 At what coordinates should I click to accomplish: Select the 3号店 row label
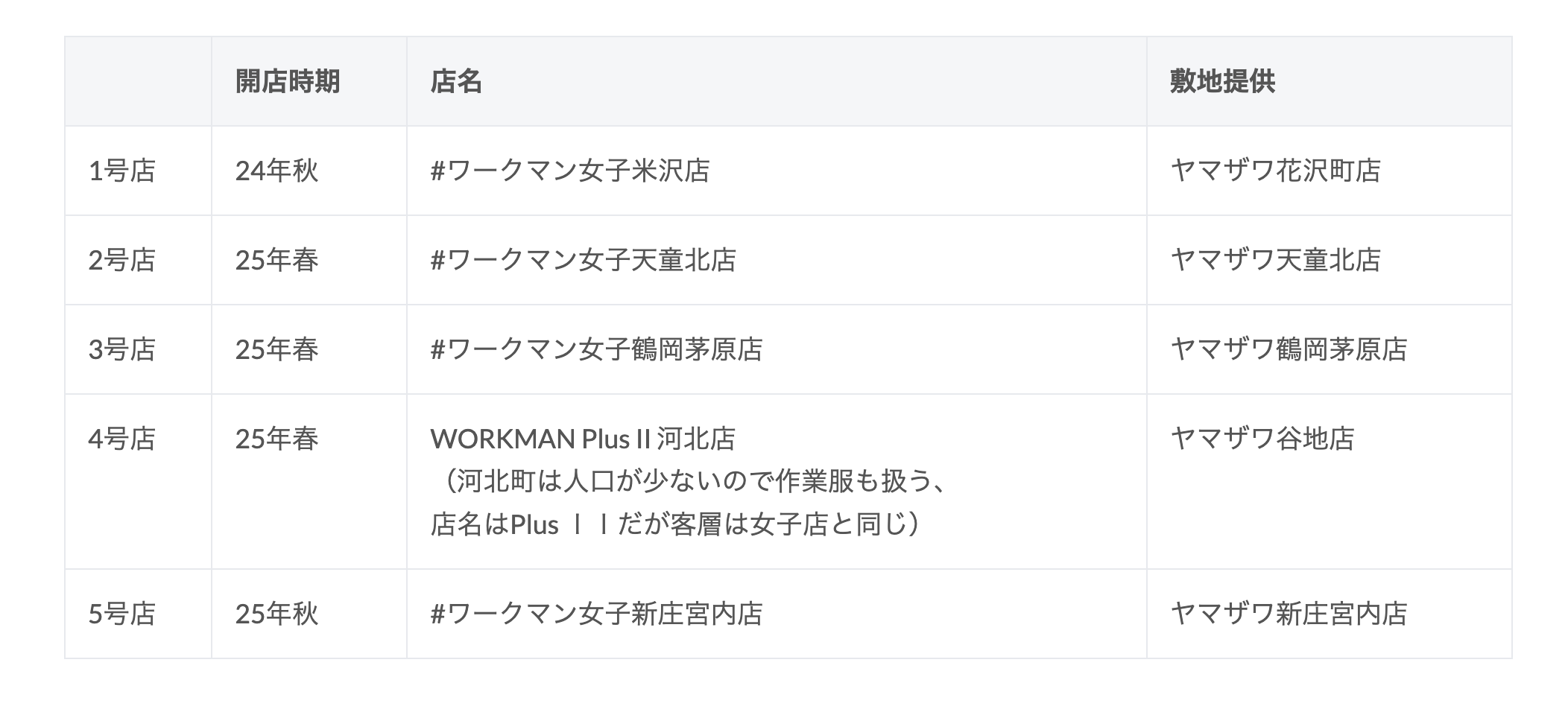click(x=122, y=349)
